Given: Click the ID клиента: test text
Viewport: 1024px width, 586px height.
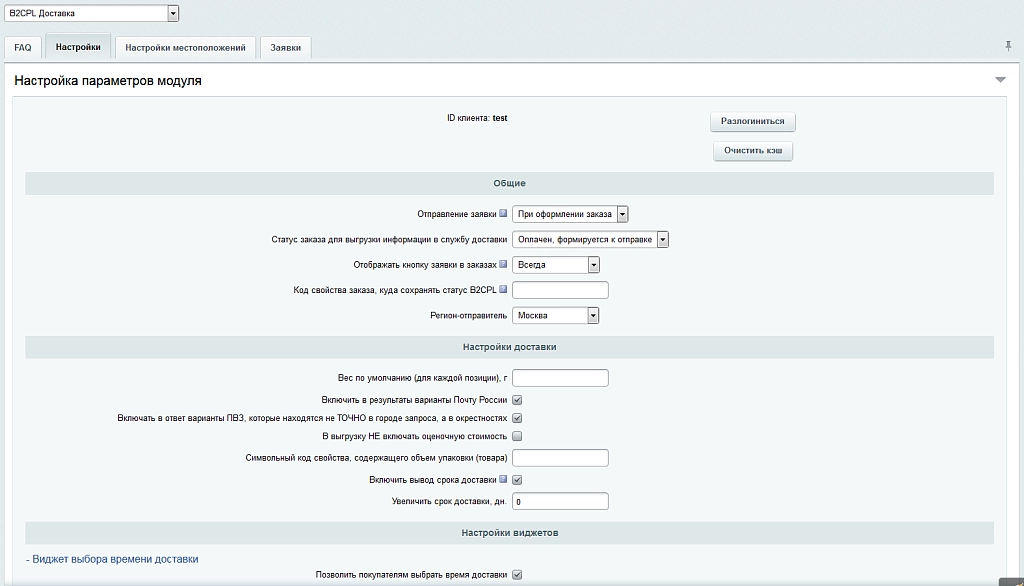Looking at the screenshot, I should click(x=477, y=118).
